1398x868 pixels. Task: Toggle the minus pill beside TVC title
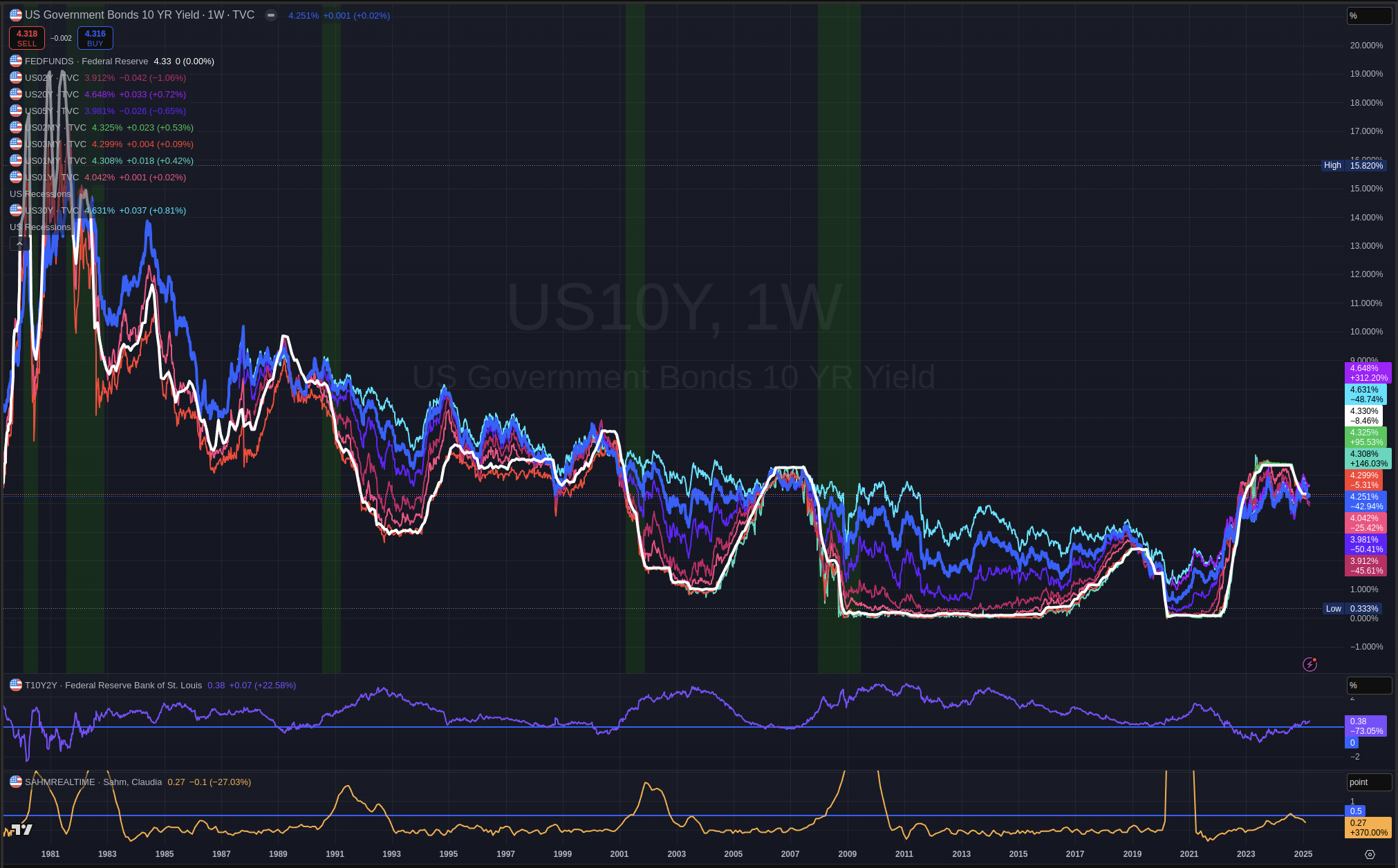coord(271,15)
